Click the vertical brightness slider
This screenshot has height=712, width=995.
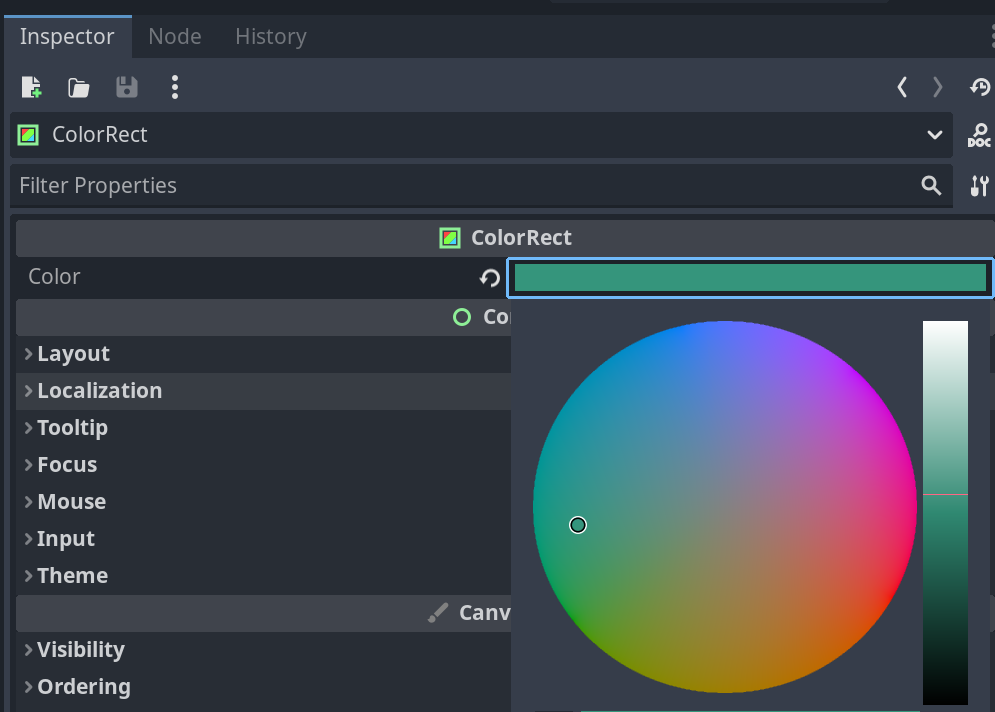(x=945, y=512)
